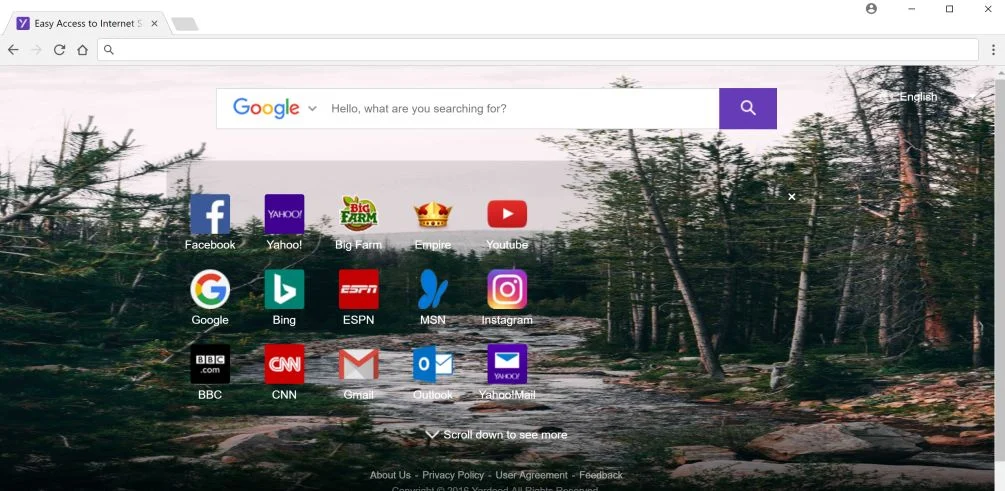Open the Outlook shortcut icon
Viewport: 1005px width, 491px height.
click(433, 364)
